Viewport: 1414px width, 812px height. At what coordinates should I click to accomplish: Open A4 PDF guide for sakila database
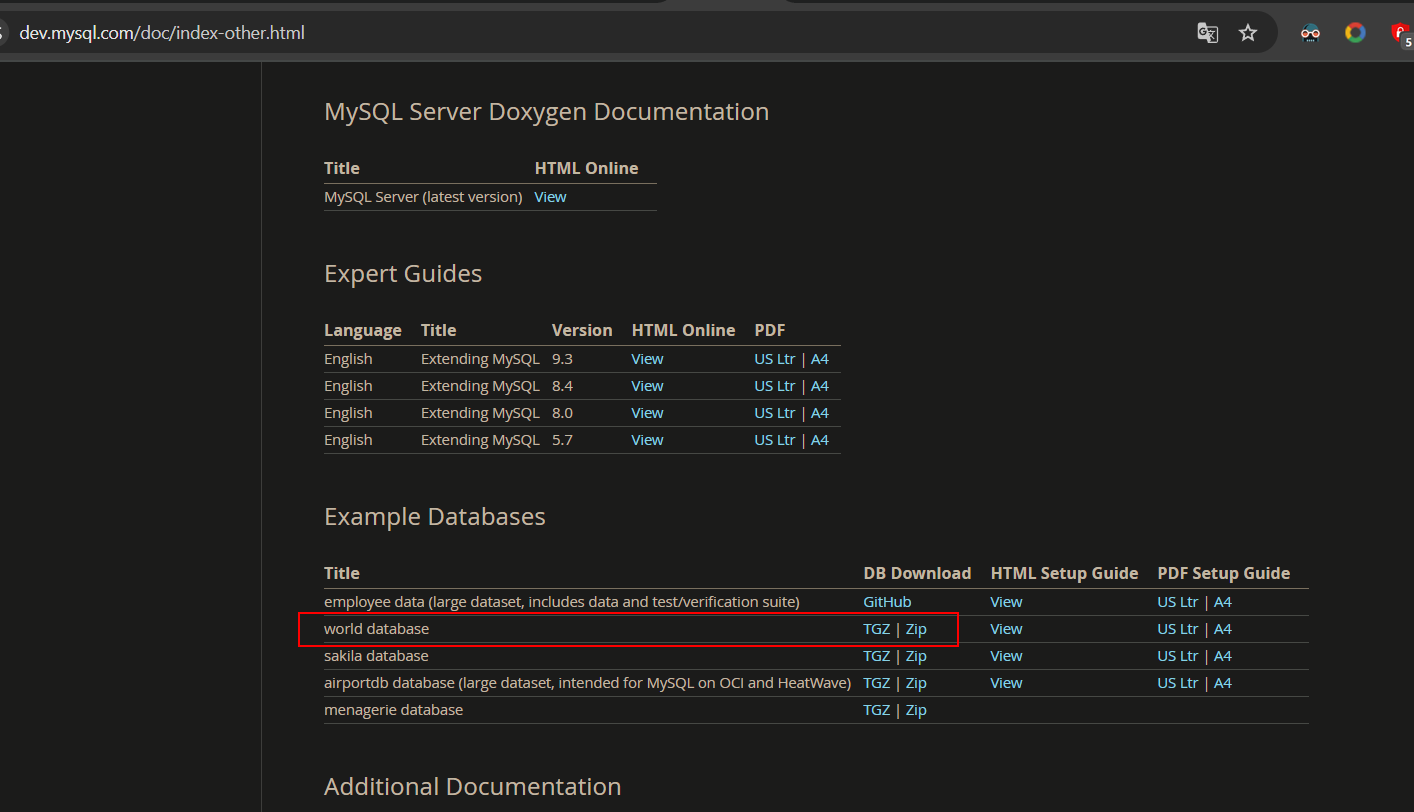point(1223,656)
